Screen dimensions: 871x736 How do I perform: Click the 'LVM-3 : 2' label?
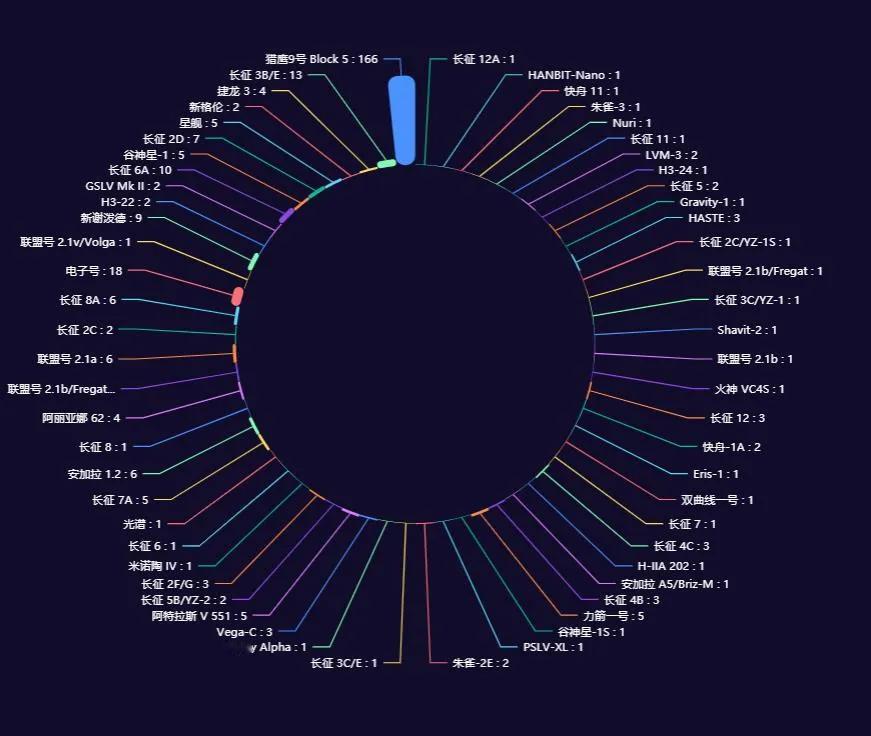tap(671, 154)
